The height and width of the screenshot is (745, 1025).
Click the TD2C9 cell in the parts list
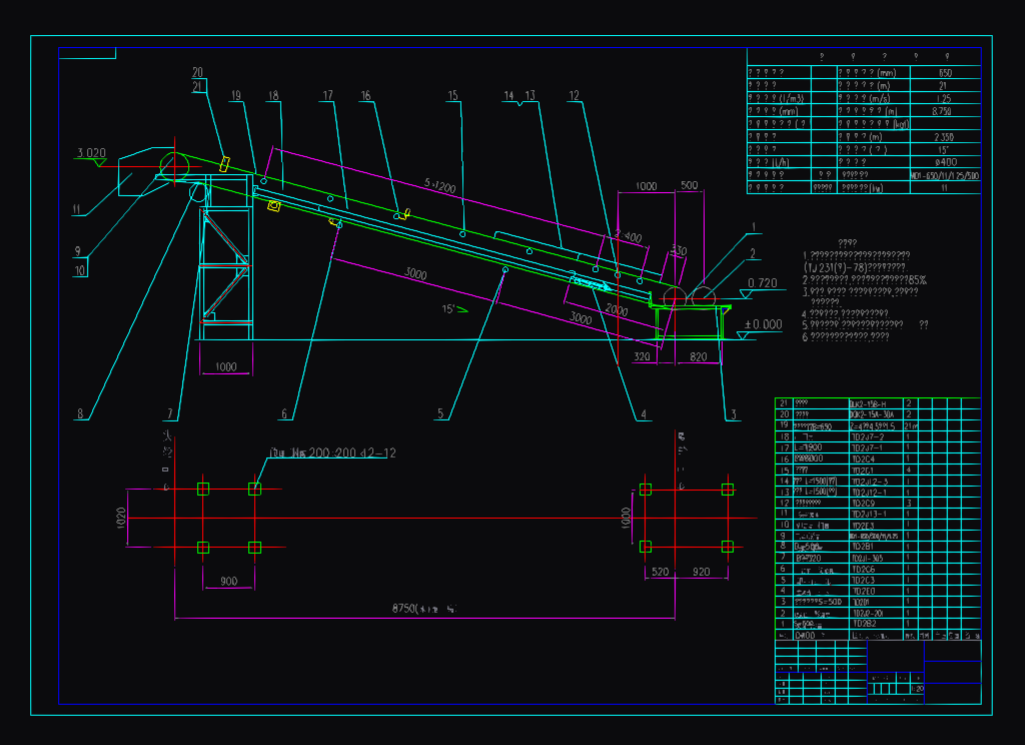click(863, 503)
